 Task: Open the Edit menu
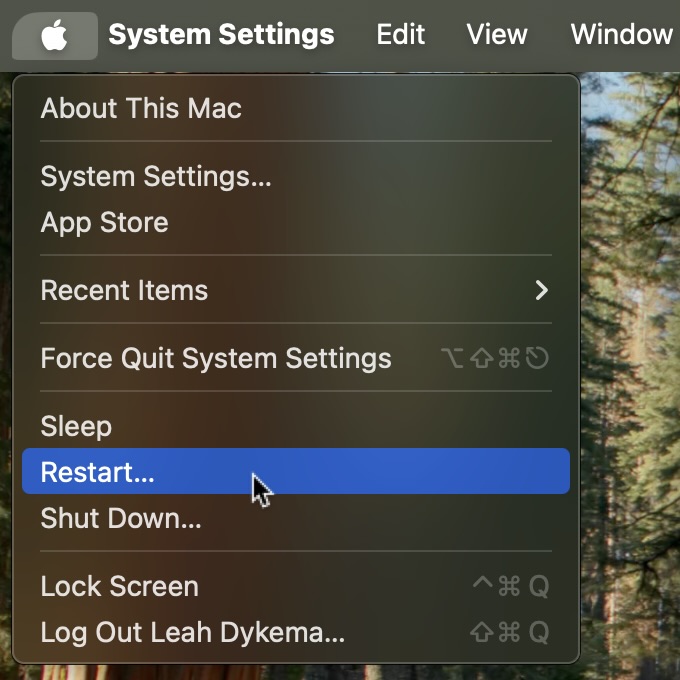click(x=400, y=35)
